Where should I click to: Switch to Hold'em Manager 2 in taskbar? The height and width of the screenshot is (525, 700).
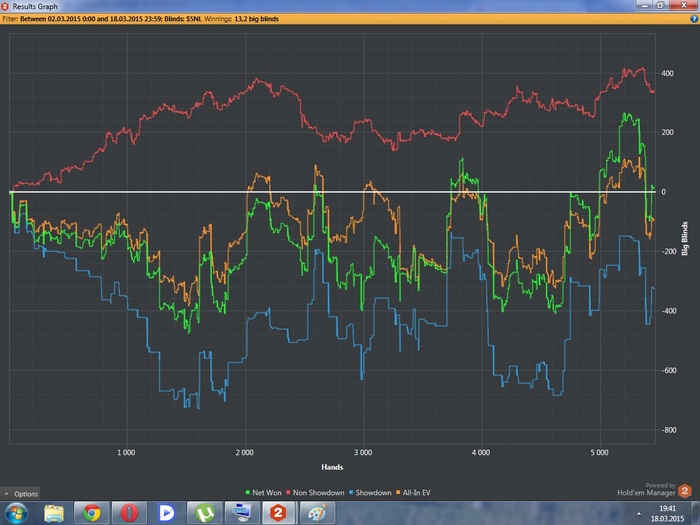point(277,513)
